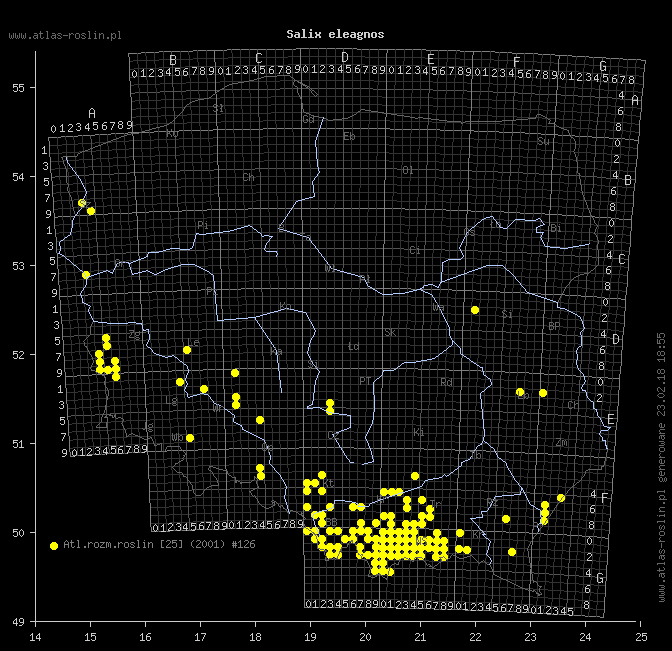The image size is (672, 651).
Task: Click the Wb city label
Action: 177,438
